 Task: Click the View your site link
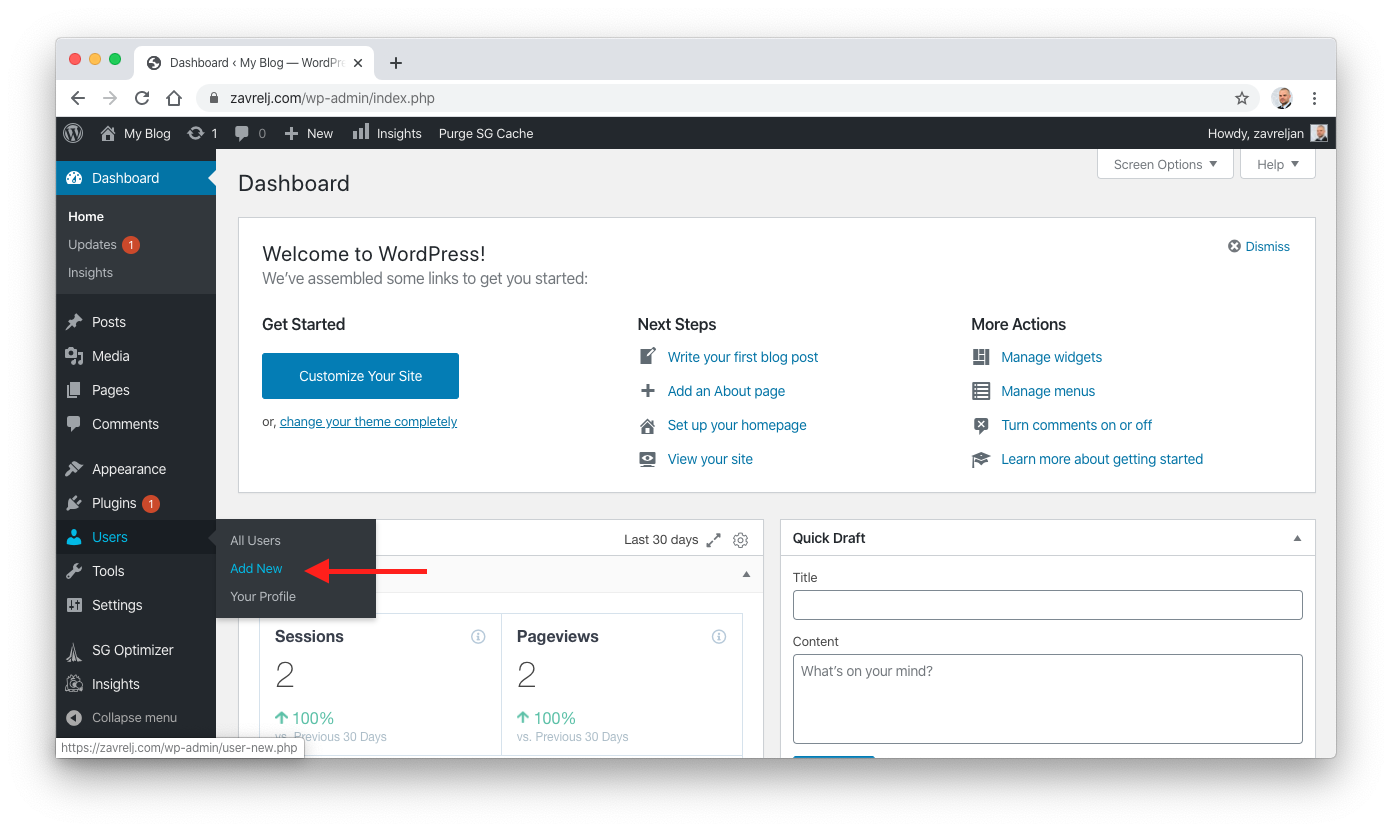coord(710,459)
